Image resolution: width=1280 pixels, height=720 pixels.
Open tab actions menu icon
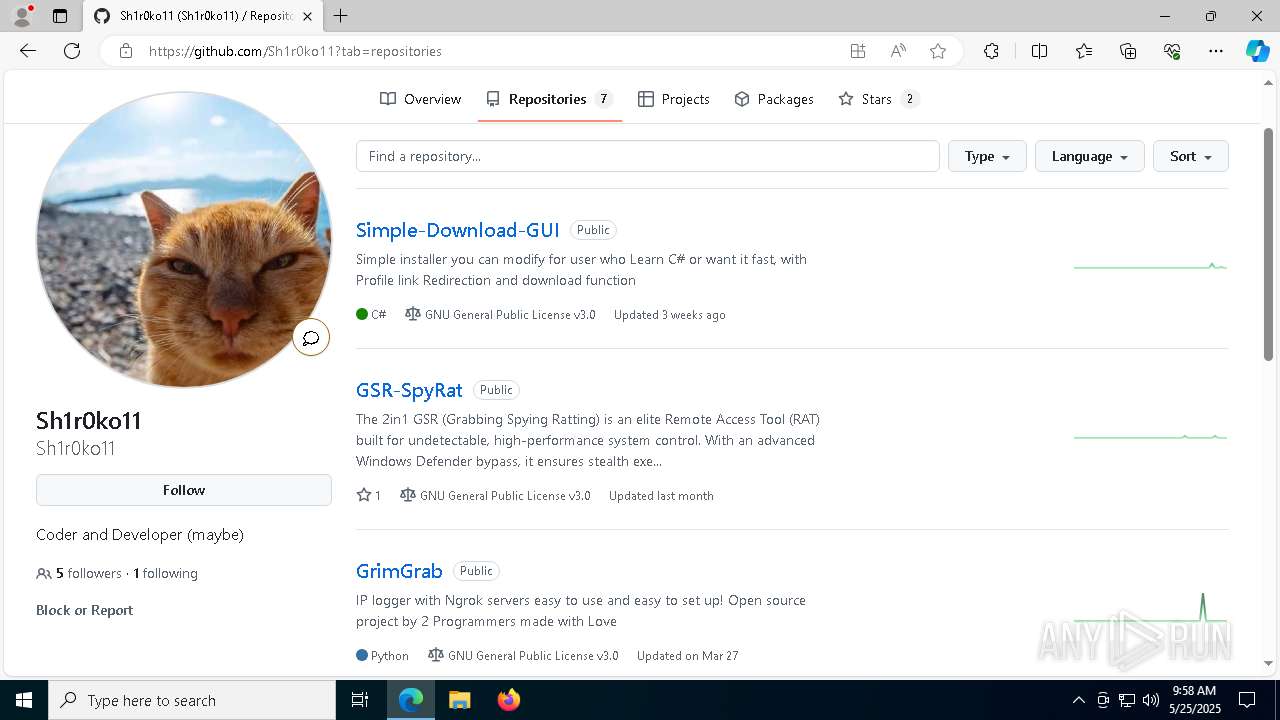(x=60, y=16)
